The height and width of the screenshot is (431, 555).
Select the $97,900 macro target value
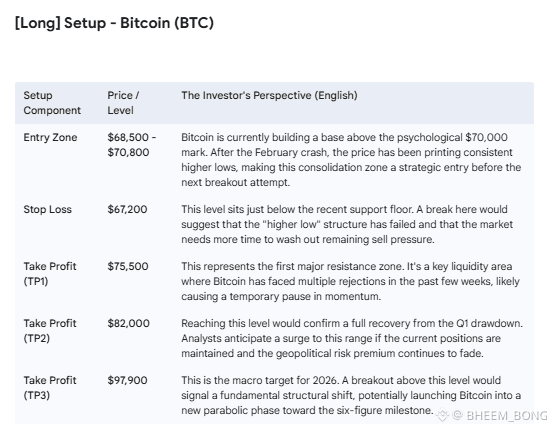(127, 380)
